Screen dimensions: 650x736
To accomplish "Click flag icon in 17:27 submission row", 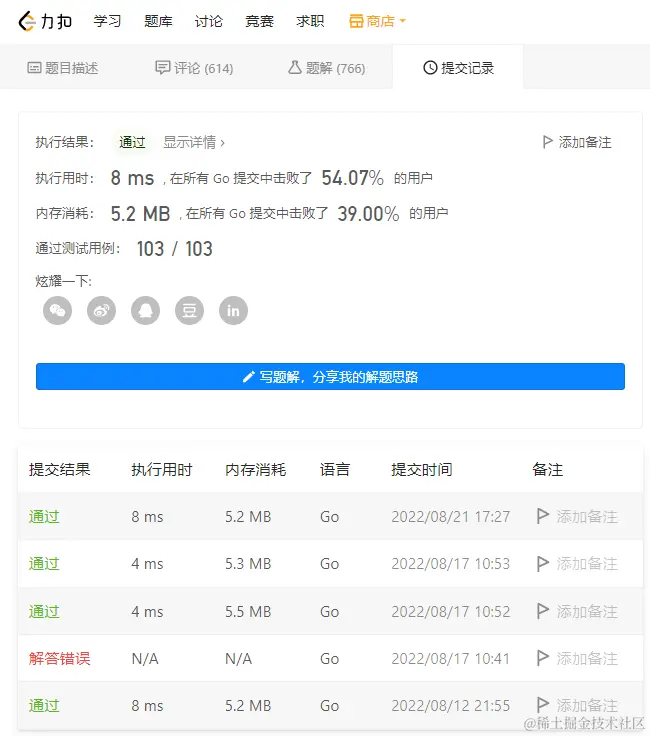I will 543,516.
